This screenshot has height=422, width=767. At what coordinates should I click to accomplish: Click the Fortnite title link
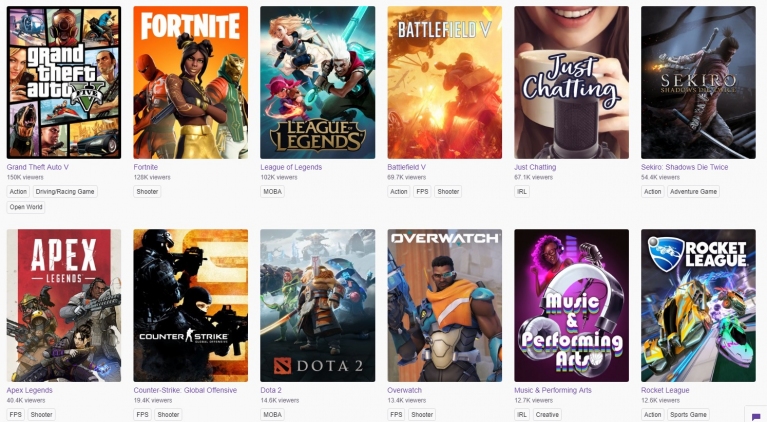pyautogui.click(x=146, y=167)
